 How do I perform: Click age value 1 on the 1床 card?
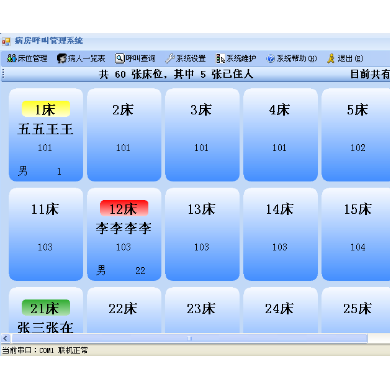tap(59, 172)
